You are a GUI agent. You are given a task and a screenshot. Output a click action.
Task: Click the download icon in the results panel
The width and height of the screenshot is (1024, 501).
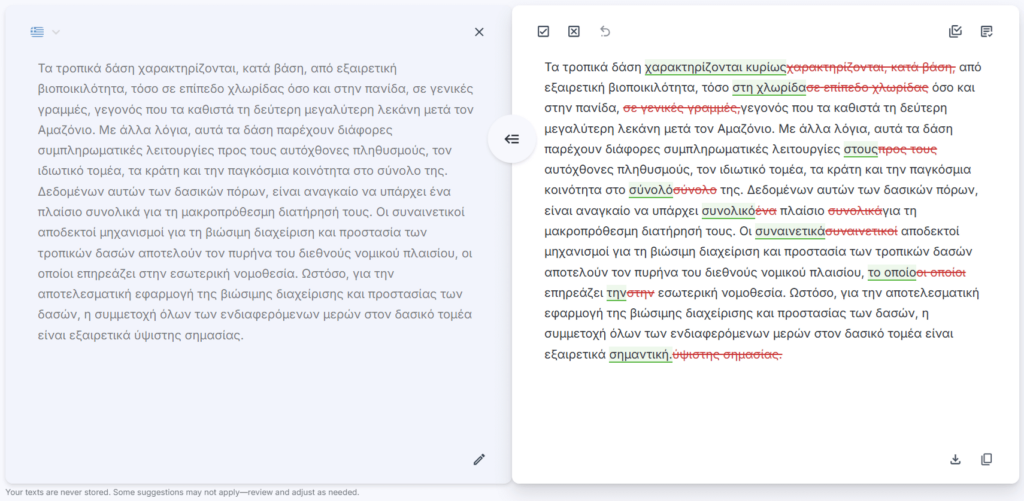point(955,459)
